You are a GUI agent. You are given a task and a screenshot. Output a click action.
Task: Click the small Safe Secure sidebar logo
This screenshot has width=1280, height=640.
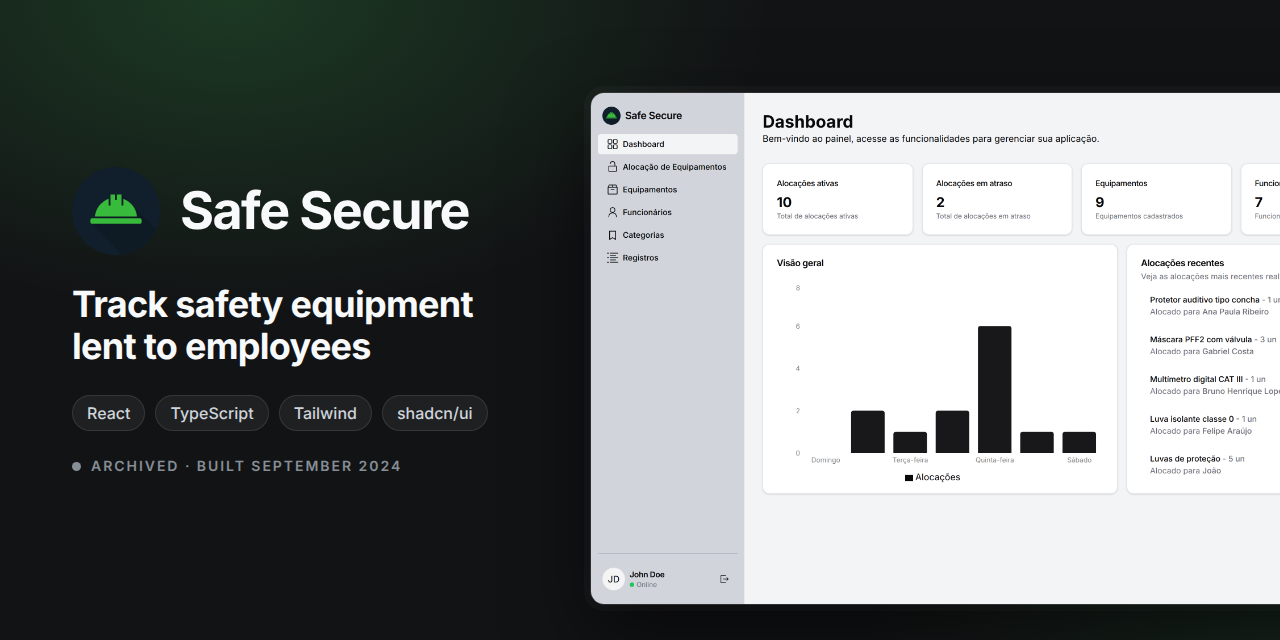click(611, 116)
